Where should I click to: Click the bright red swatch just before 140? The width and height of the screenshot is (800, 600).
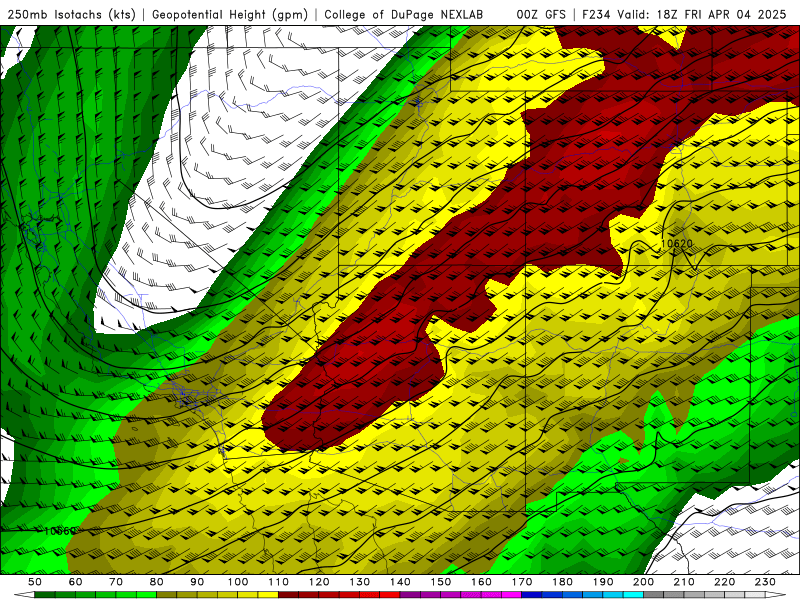point(390,595)
